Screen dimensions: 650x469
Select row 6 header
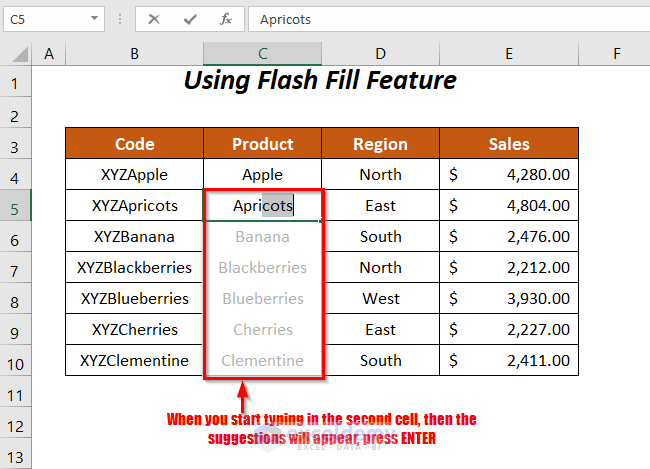click(15, 236)
